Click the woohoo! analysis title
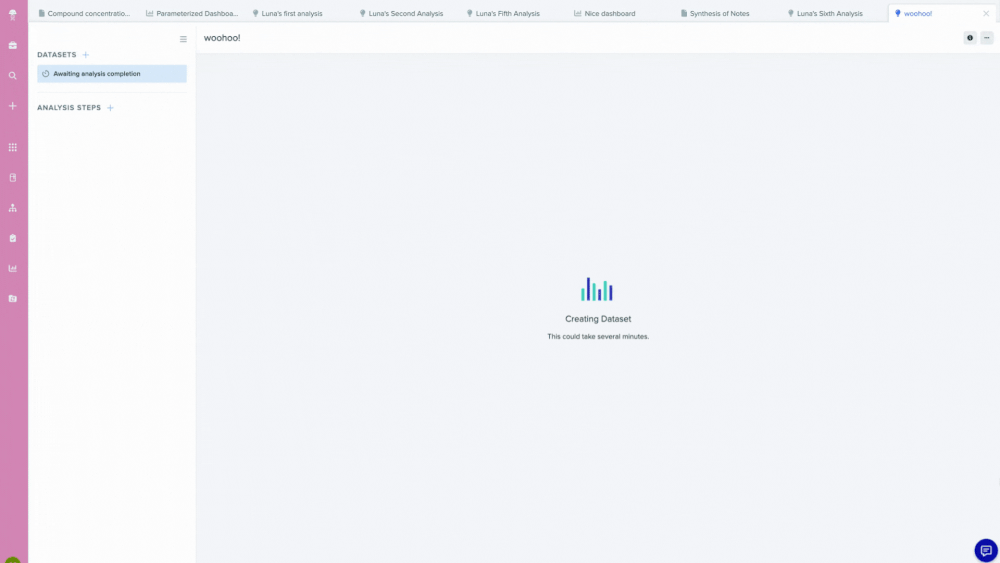The width and height of the screenshot is (1000, 563). (222, 38)
